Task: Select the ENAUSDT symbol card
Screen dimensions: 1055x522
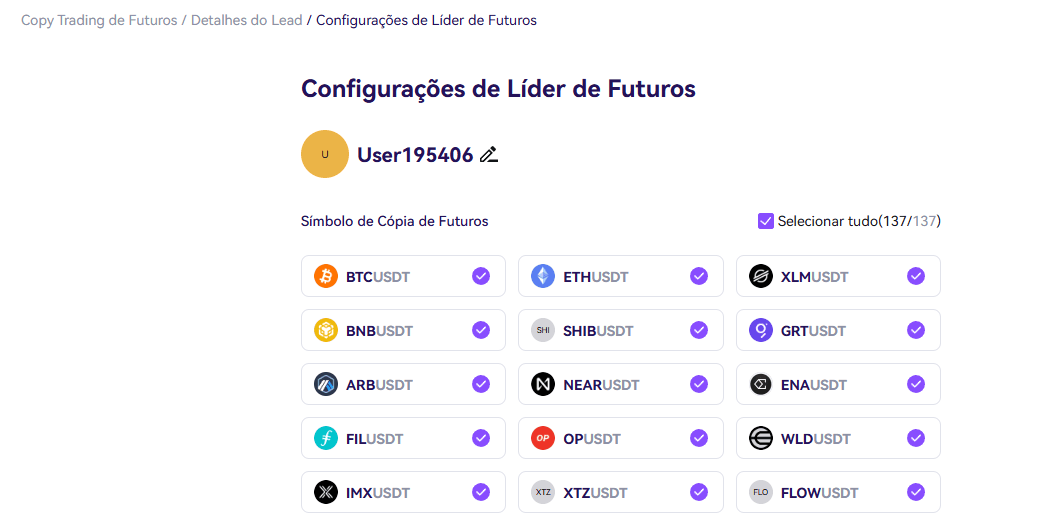Action: (838, 384)
